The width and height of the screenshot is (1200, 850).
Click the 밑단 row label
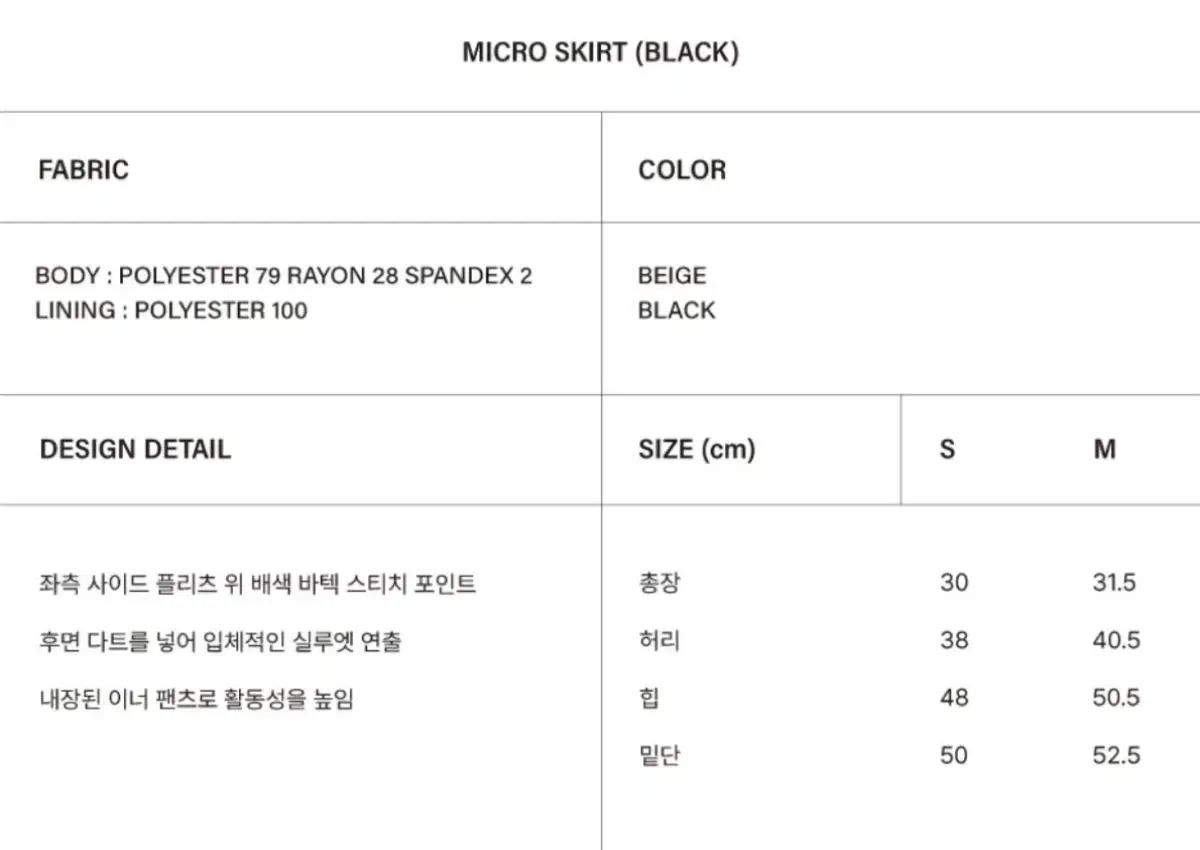coord(659,755)
